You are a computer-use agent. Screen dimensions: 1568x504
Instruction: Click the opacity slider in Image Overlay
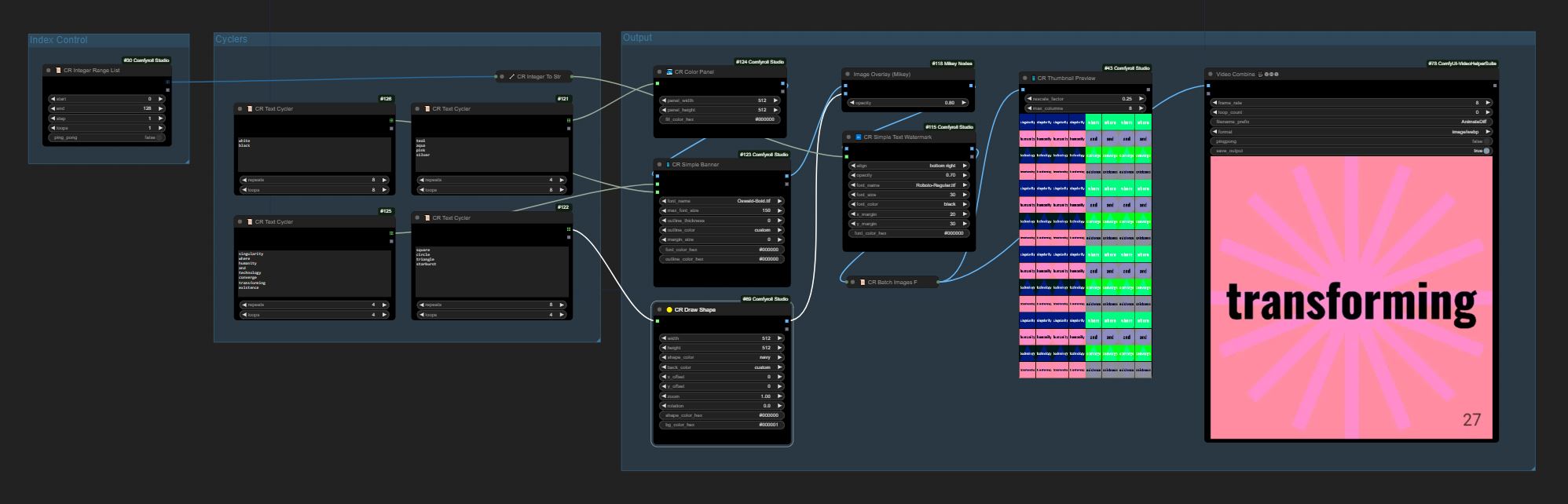pyautogui.click(x=909, y=103)
